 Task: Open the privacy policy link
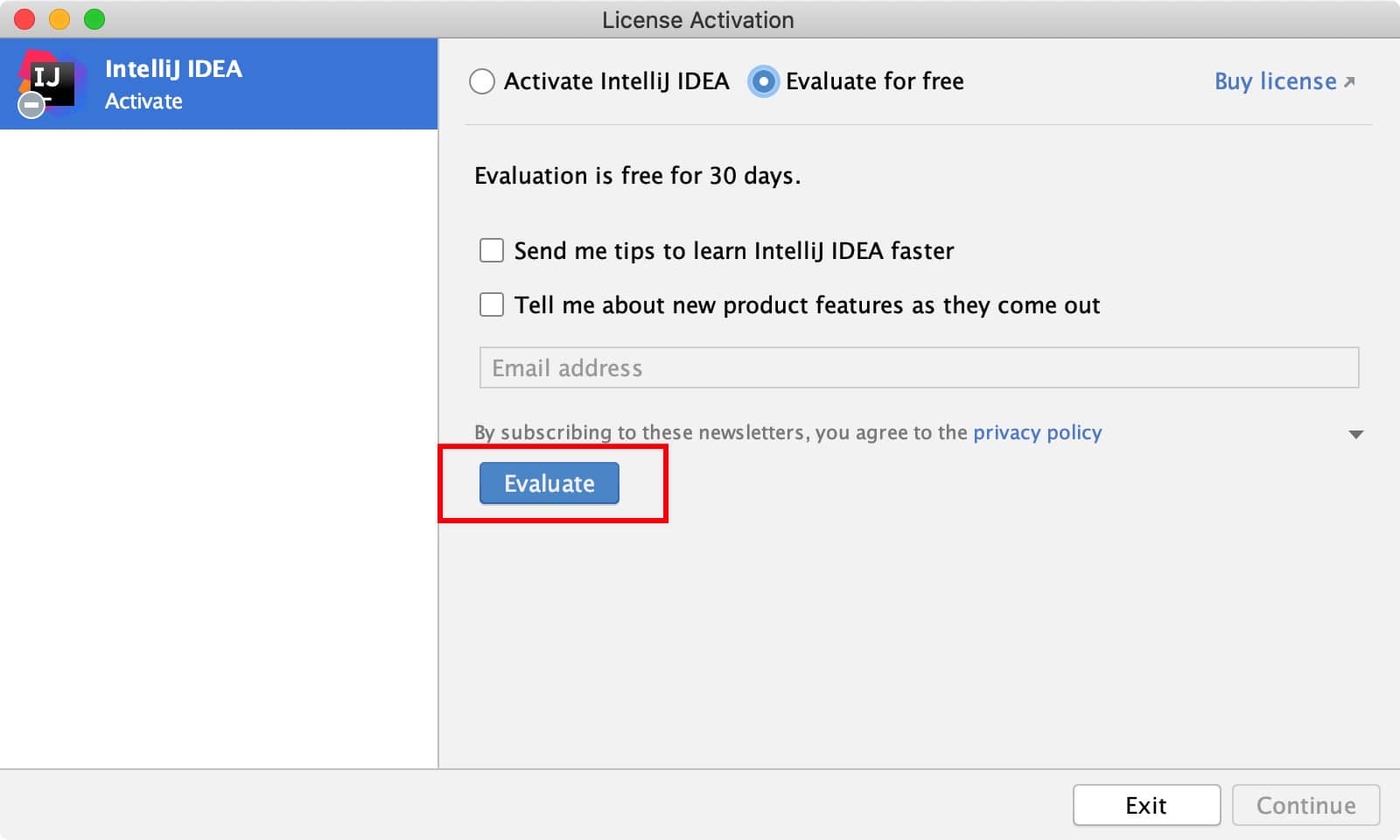1037,432
